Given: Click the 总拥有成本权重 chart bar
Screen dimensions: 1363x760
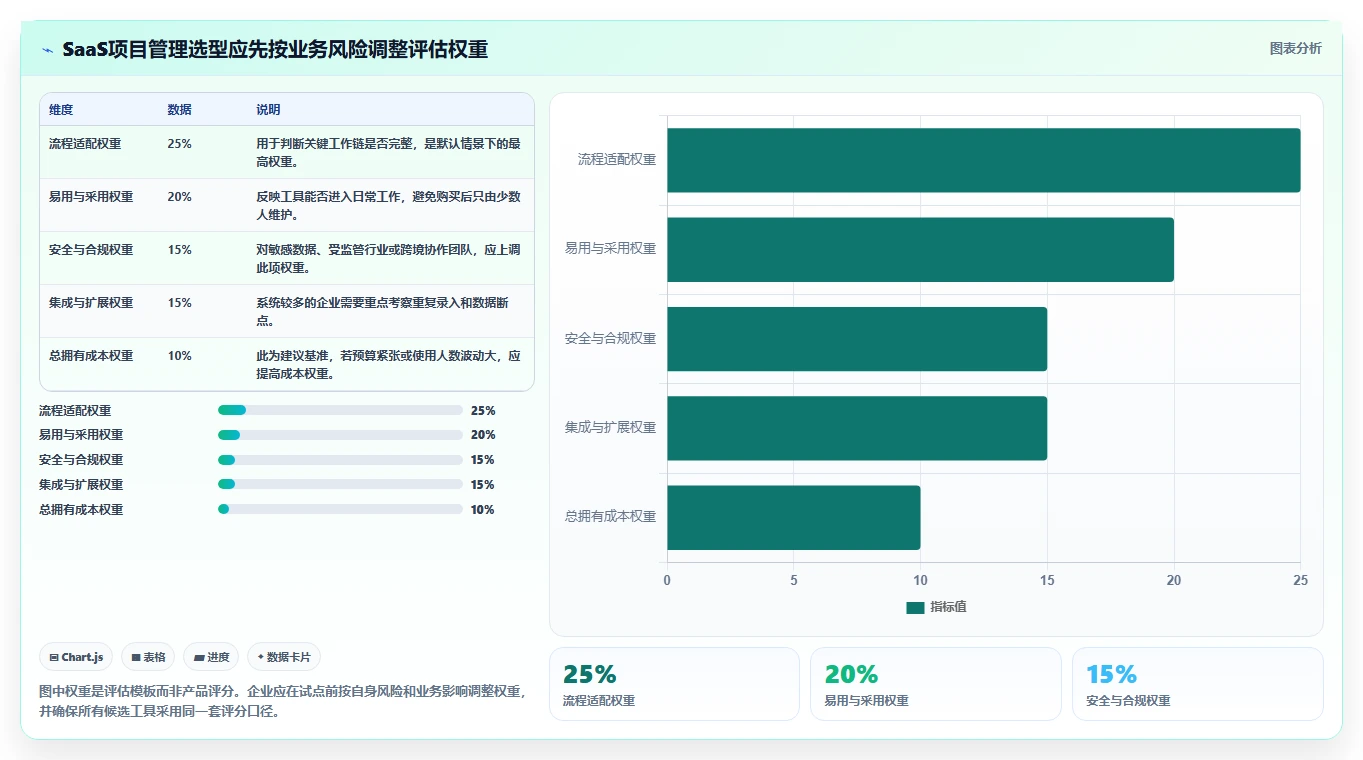Looking at the screenshot, I should coord(794,517).
